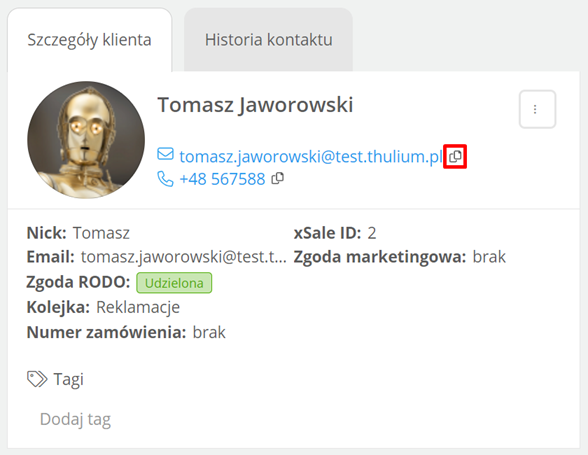Call the +48 567588 phone link
Viewport: 588px width, 455px height.
222,179
